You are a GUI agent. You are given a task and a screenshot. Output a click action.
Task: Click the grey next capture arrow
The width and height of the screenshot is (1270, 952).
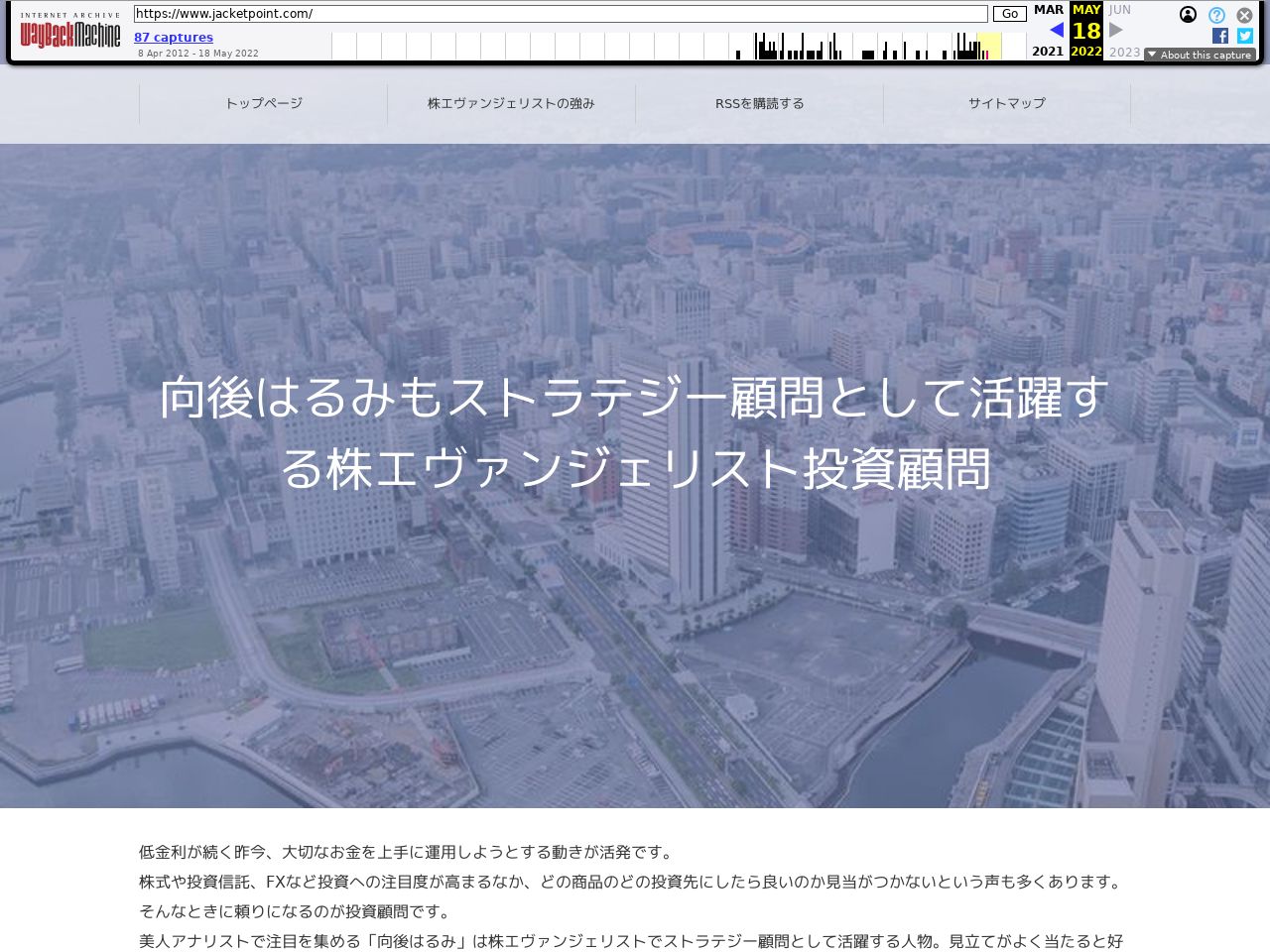coord(1116,30)
